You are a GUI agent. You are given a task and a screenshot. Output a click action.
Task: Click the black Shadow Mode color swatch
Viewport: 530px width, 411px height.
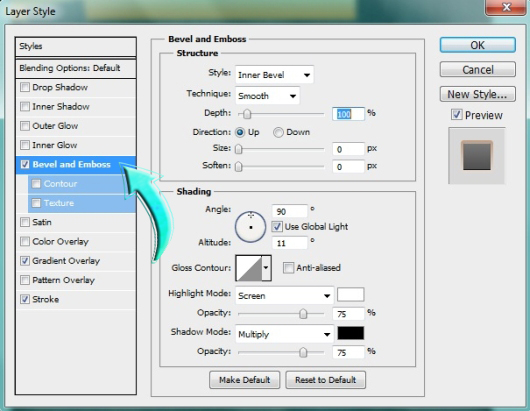click(351, 333)
